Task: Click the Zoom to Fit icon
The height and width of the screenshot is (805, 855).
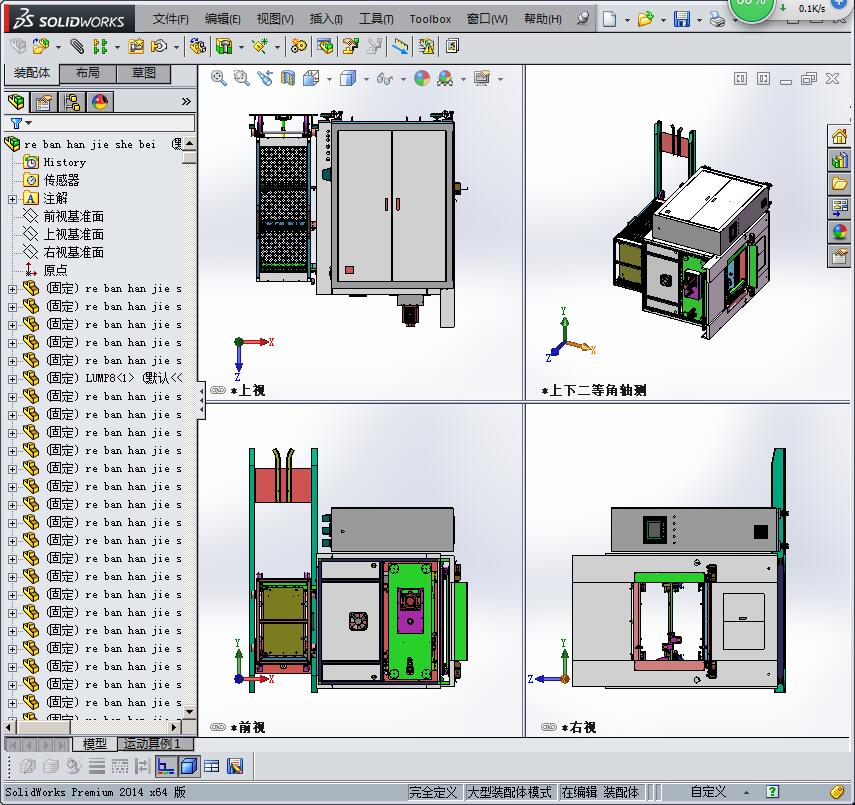Action: (219, 79)
